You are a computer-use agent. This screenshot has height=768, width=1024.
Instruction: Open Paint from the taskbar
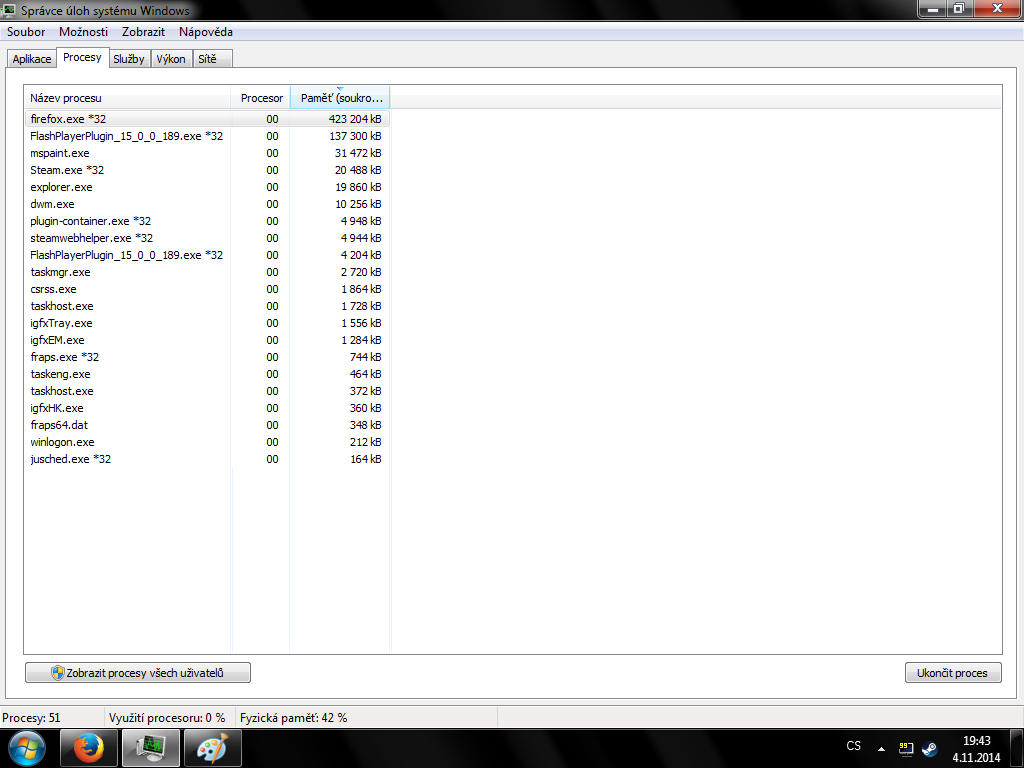click(x=213, y=748)
